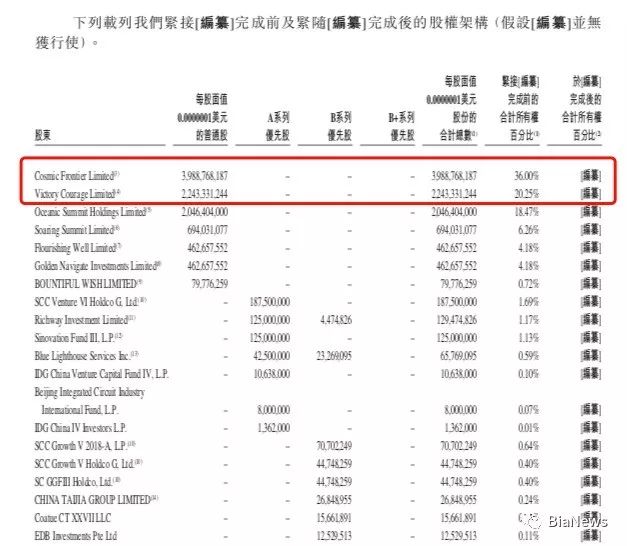Click Sinovation Fund III, L.P. name
Viewport: 627px width, 546px height.
pyautogui.click(x=78, y=338)
